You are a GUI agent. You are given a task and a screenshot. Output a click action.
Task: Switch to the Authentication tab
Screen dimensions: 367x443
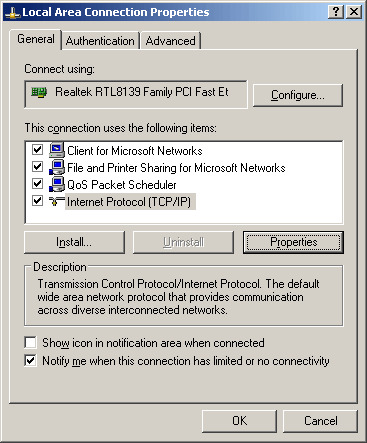click(100, 41)
